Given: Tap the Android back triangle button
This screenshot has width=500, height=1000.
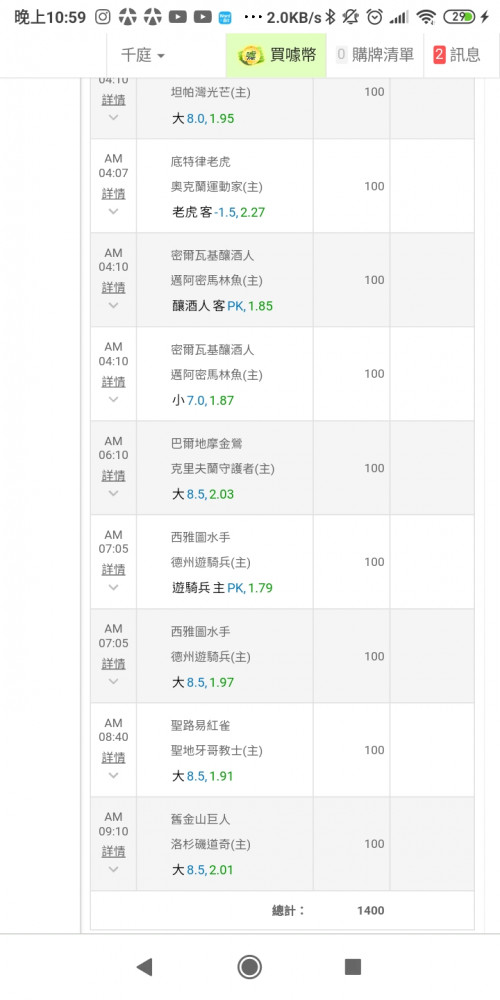Looking at the screenshot, I should click(x=144, y=967).
